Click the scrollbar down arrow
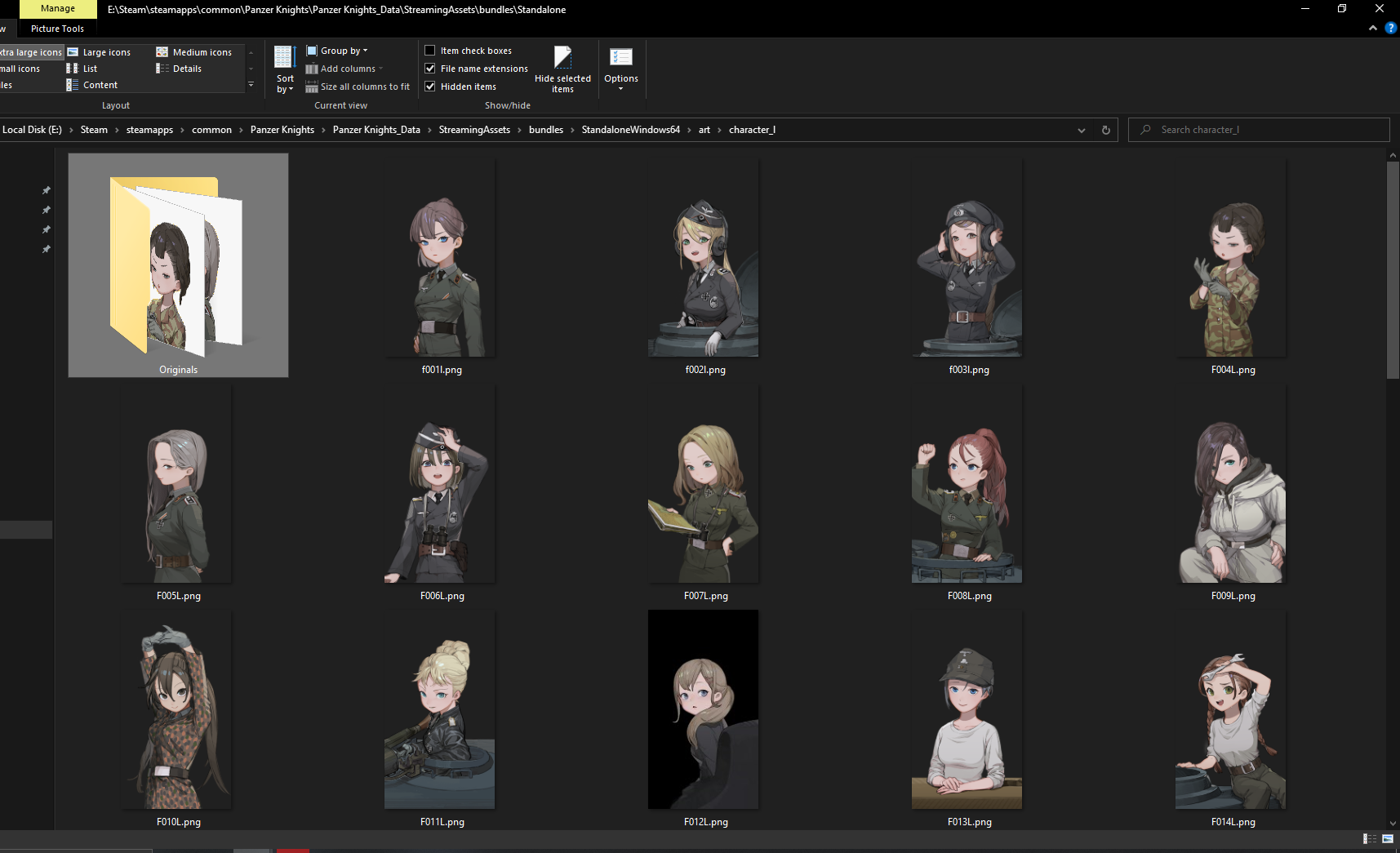 [x=1393, y=824]
